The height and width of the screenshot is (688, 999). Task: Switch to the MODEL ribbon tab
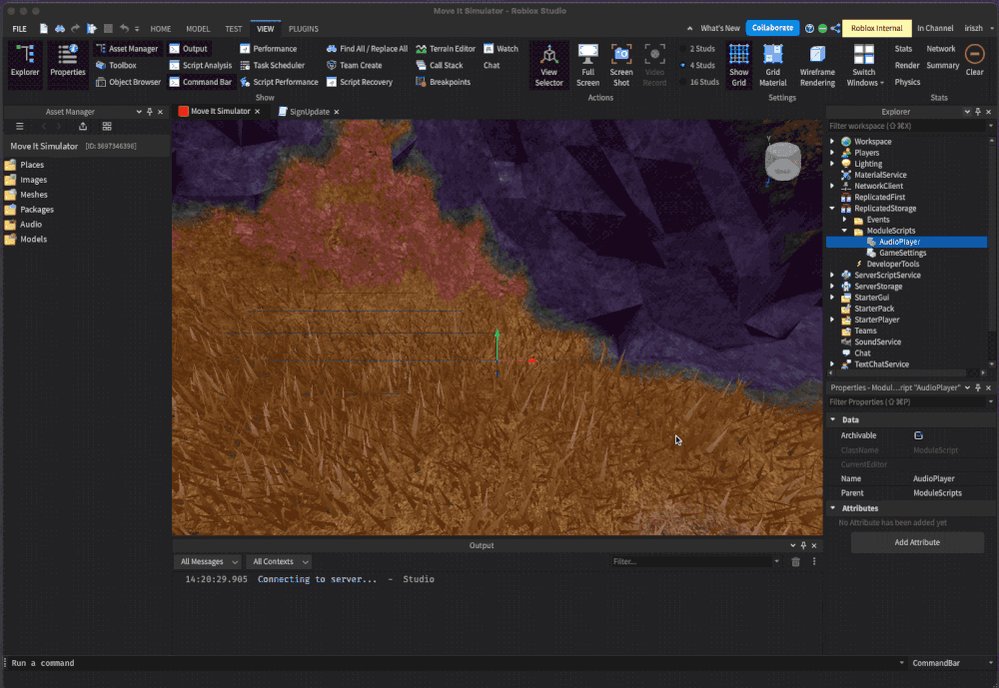tap(198, 29)
